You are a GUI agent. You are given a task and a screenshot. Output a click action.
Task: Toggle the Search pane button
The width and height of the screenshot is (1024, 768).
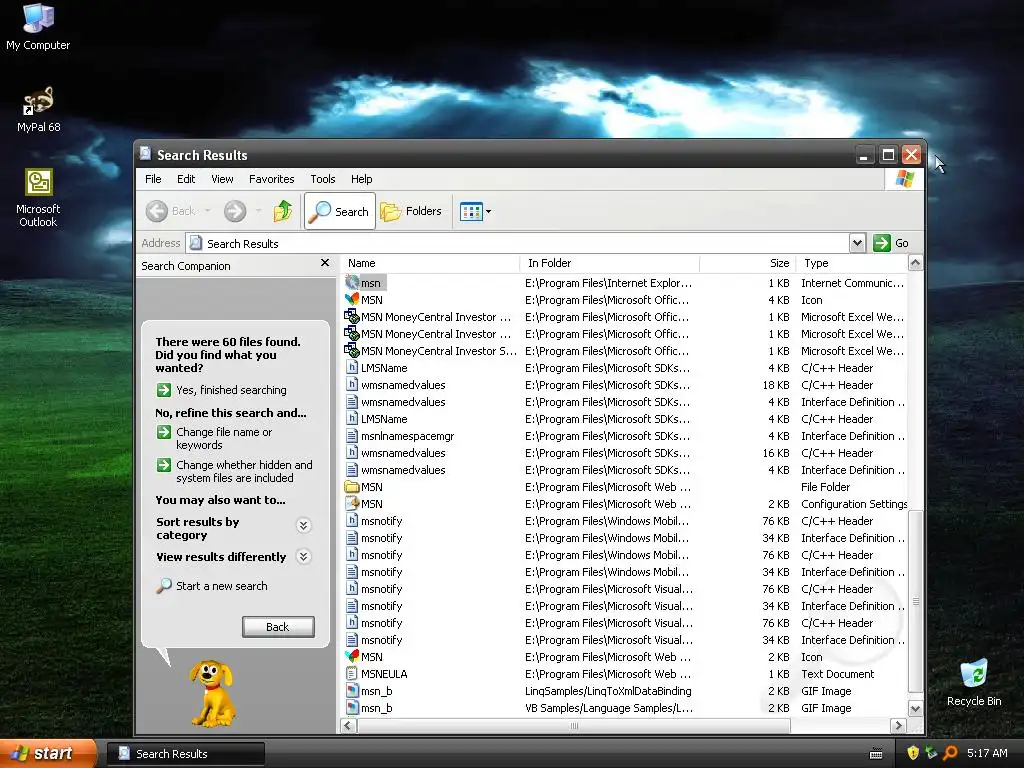pyautogui.click(x=340, y=211)
